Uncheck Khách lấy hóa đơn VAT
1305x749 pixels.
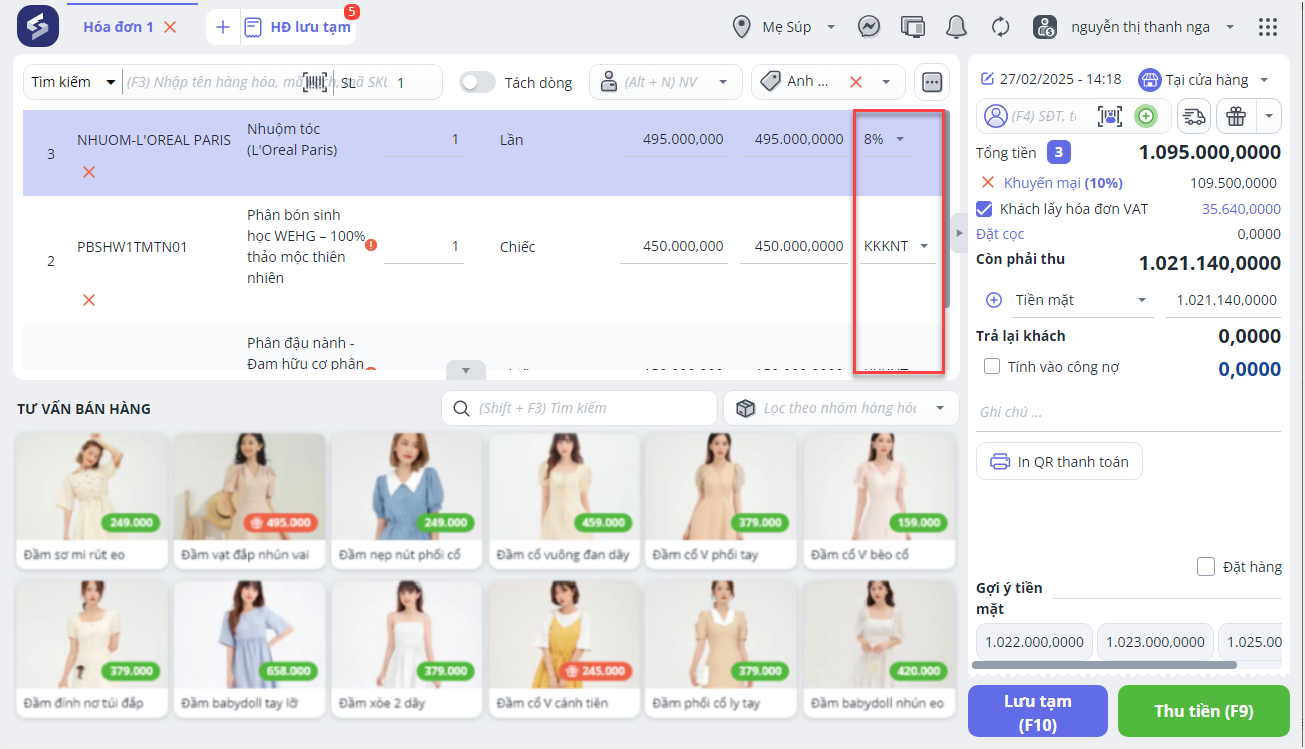point(985,209)
